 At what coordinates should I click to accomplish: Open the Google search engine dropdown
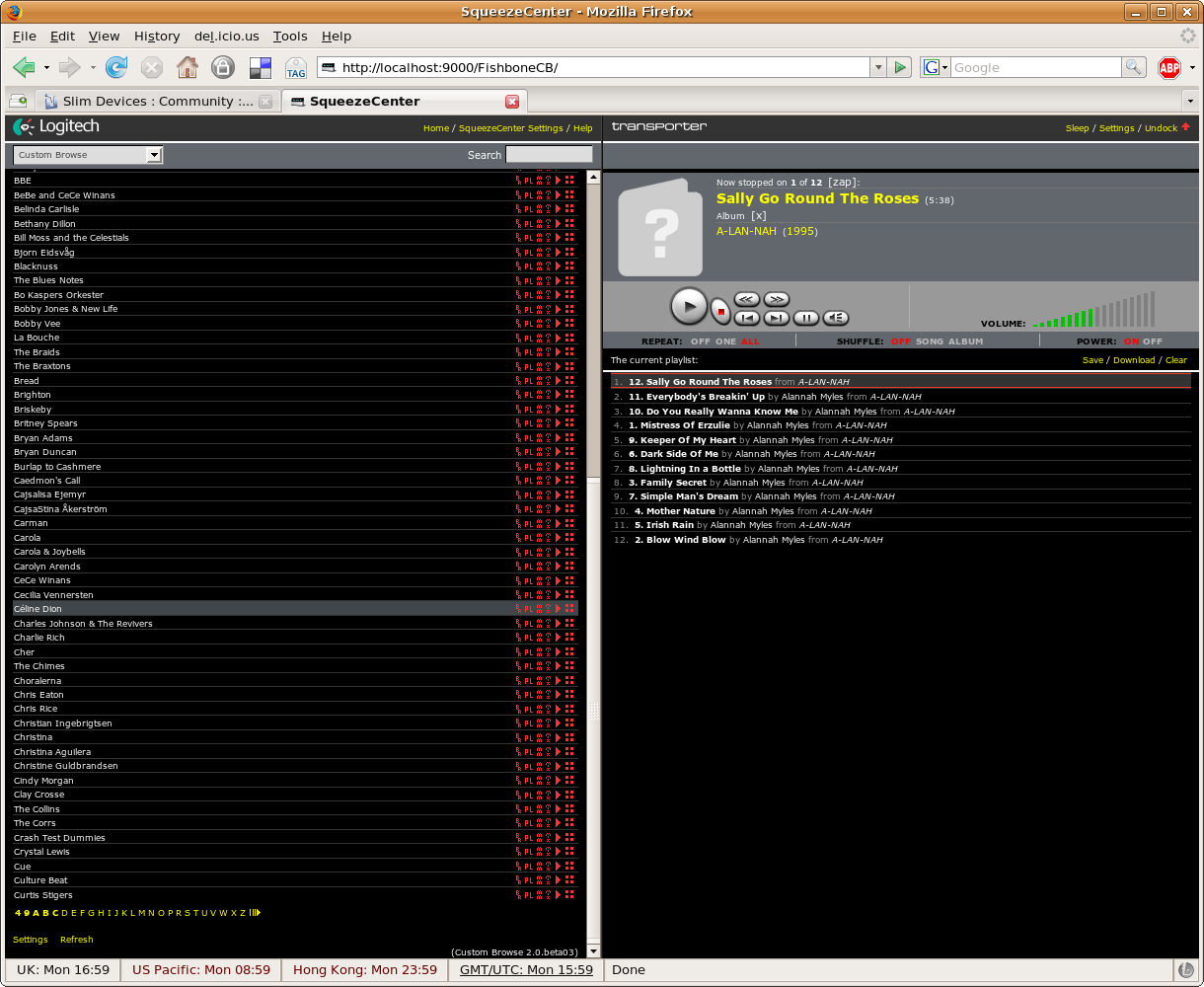pyautogui.click(x=936, y=67)
